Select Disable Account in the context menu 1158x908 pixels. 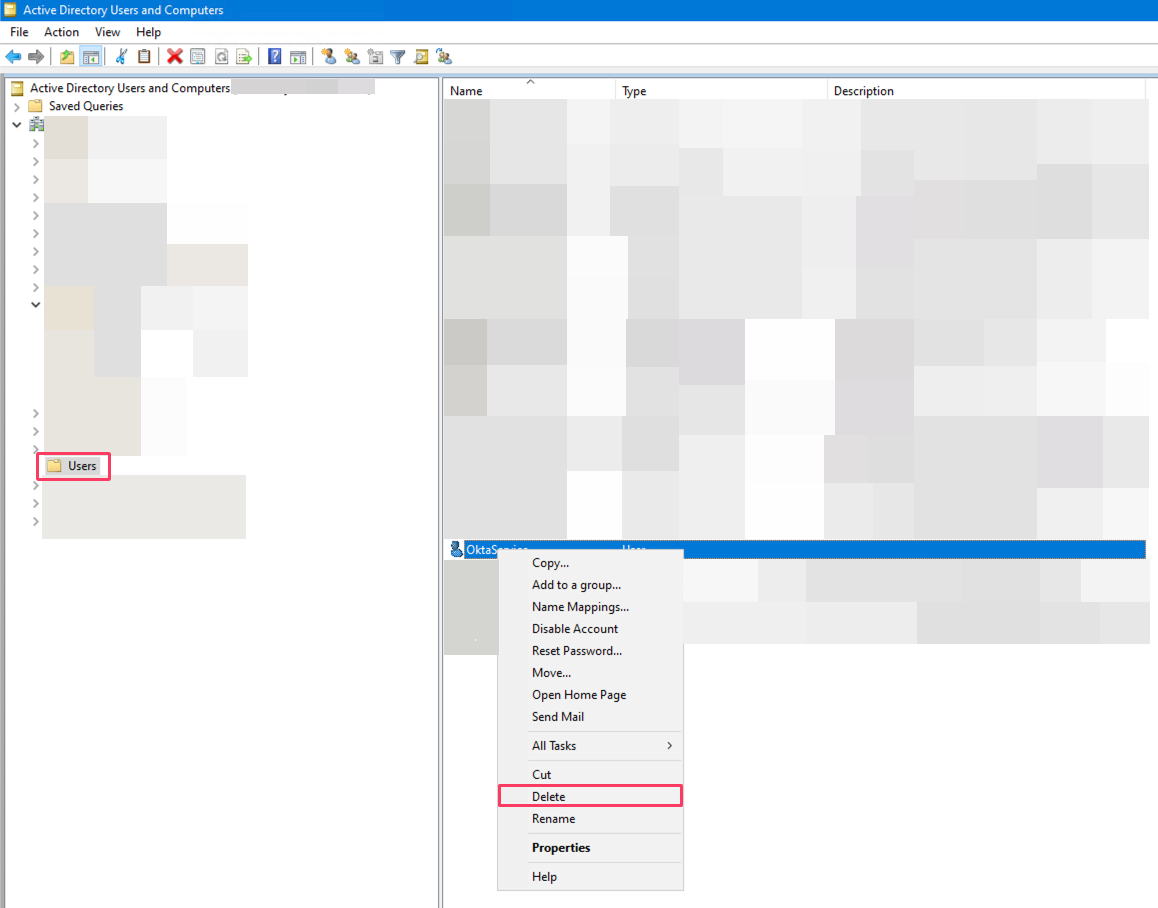[x=590, y=629]
